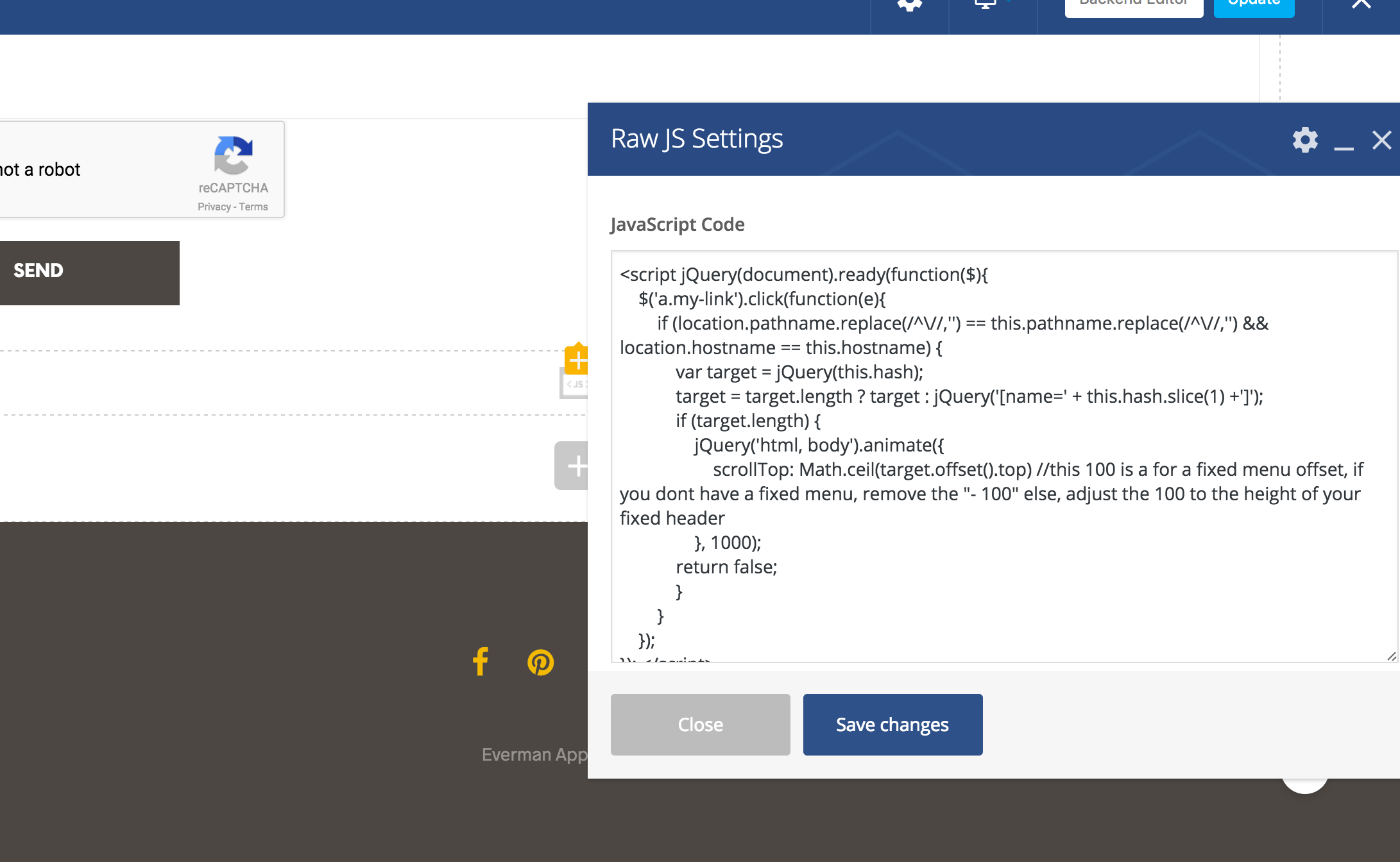Screen dimensions: 1400x862
Task: Close the Raw JS Settings dialog via Close button
Action: tap(700, 724)
